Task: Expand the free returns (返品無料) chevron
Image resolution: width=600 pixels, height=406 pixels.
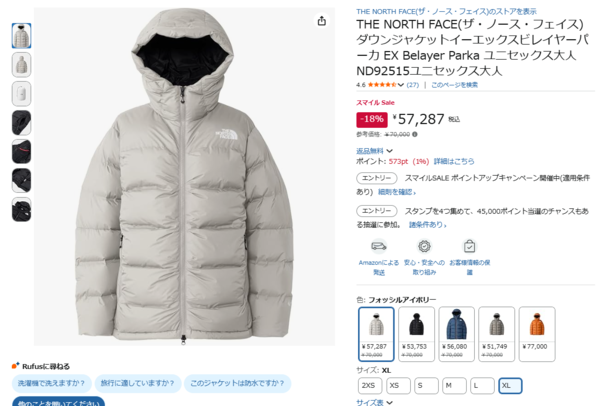Action: click(390, 151)
